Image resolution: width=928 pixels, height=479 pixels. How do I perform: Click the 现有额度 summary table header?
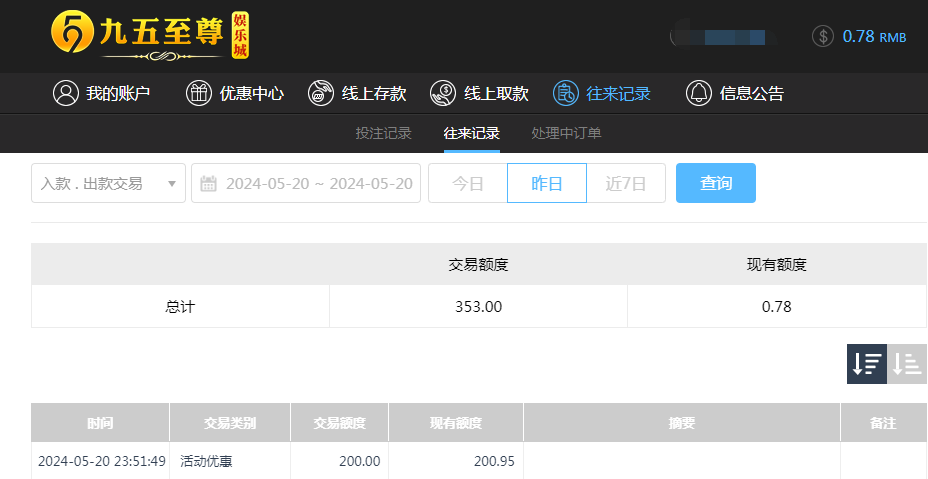[x=776, y=264]
